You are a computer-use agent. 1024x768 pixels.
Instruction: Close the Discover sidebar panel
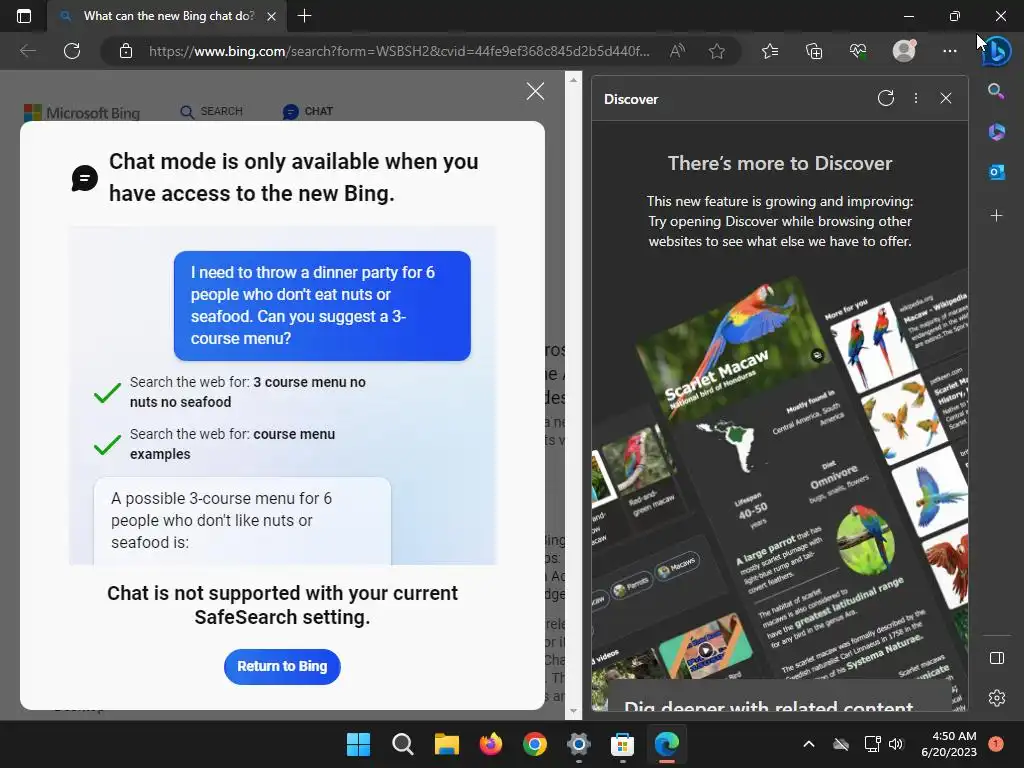(x=945, y=99)
